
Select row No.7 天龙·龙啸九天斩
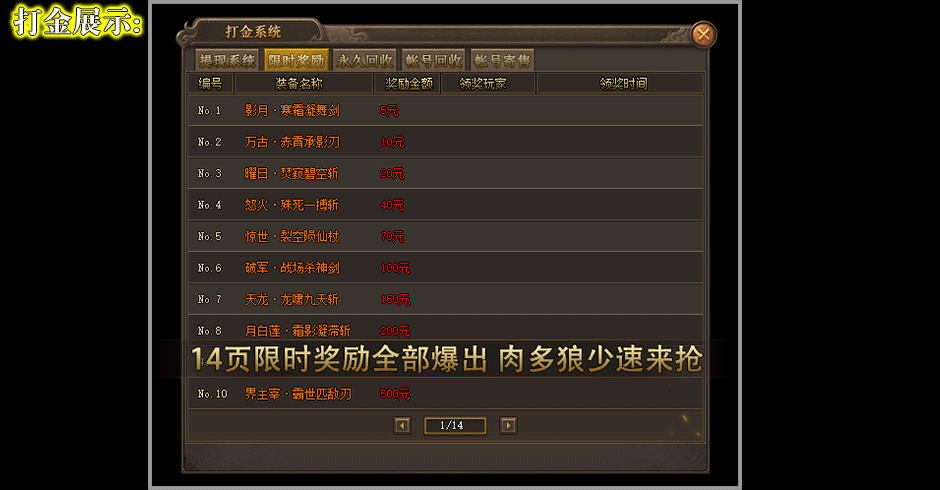click(x=445, y=299)
